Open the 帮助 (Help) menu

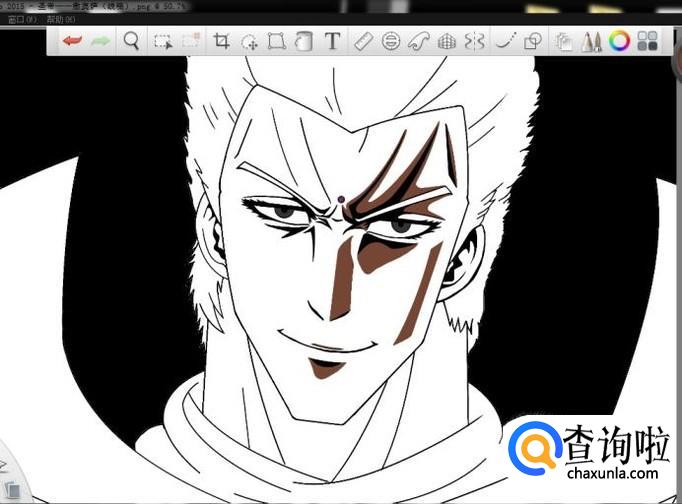pos(60,20)
